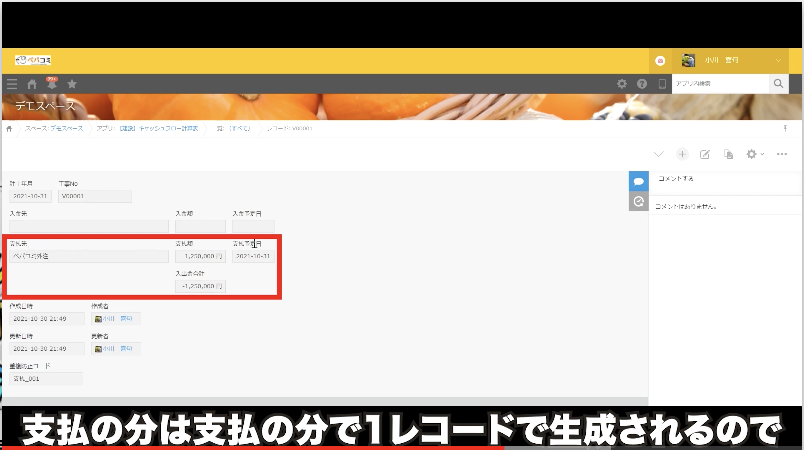Open bookmarks via the star icon
Viewport: 804px width, 450px height.
tap(71, 85)
